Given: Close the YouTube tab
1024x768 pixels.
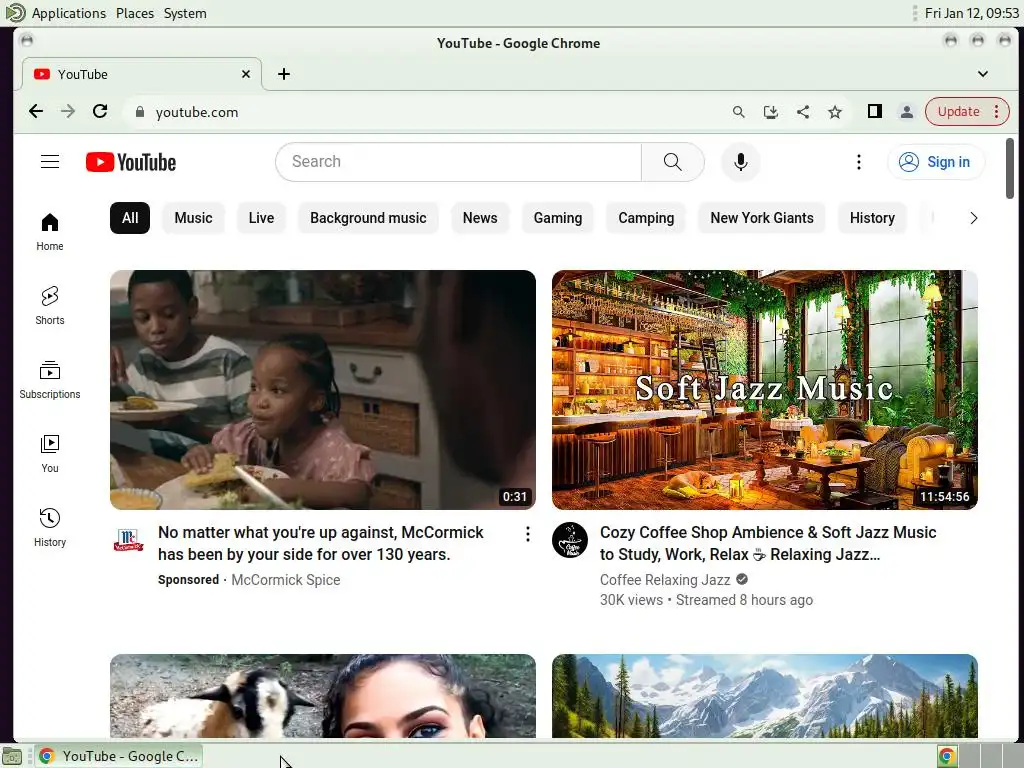Looking at the screenshot, I should coord(246,74).
